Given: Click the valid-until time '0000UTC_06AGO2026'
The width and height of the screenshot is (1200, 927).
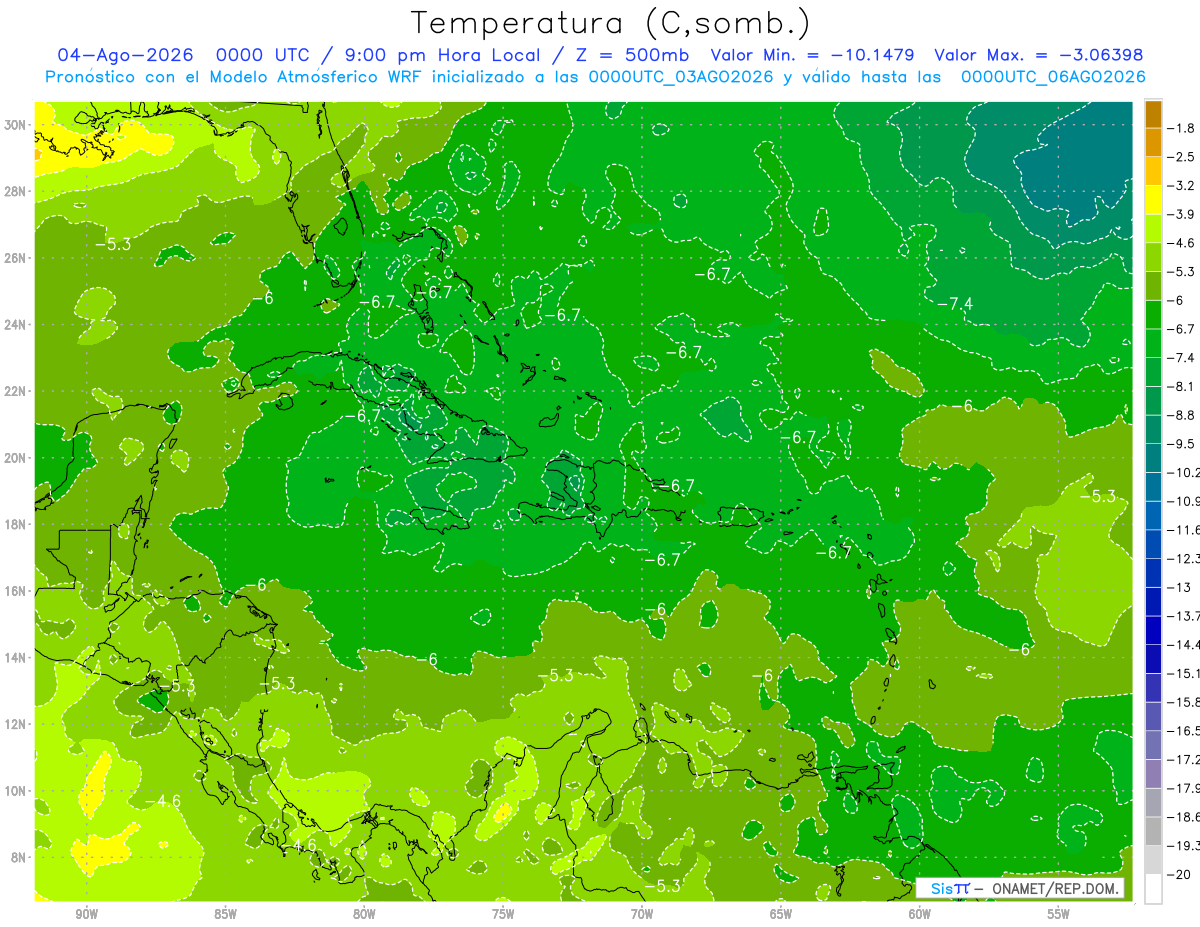Looking at the screenshot, I should point(1053,77).
